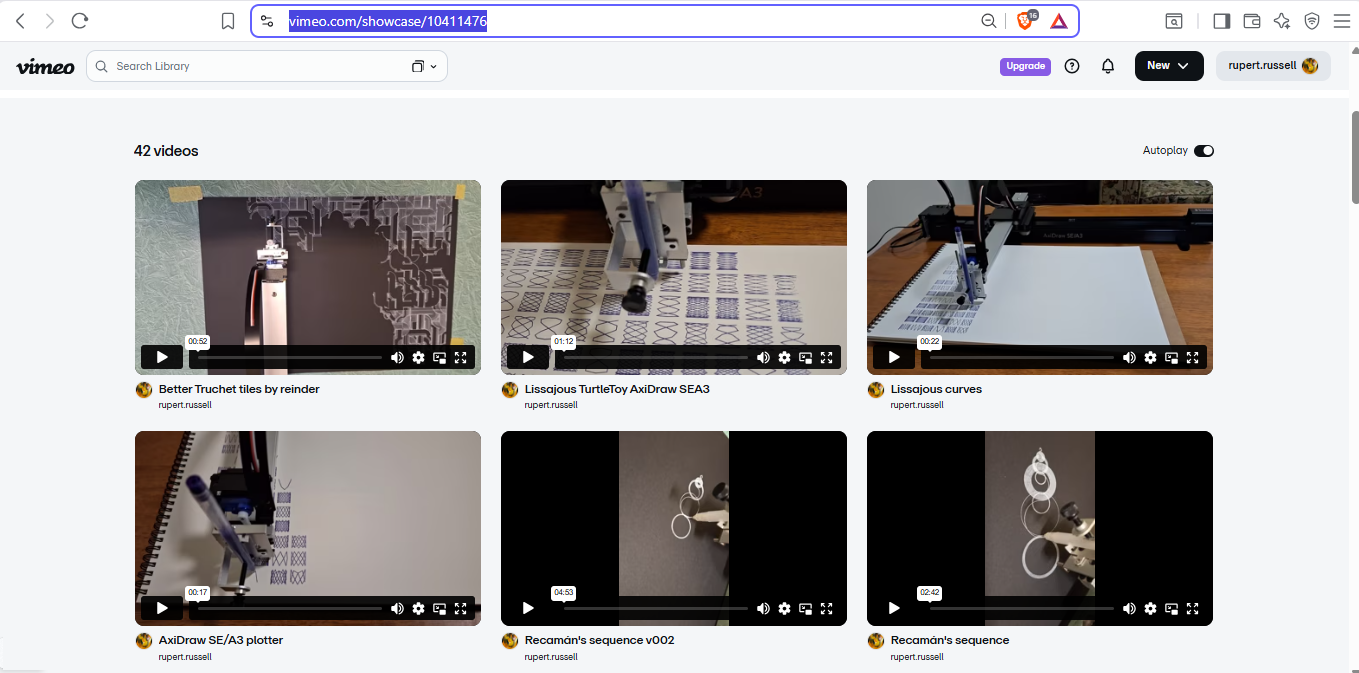Expand the New dropdown button
1359x673 pixels.
tap(1168, 66)
